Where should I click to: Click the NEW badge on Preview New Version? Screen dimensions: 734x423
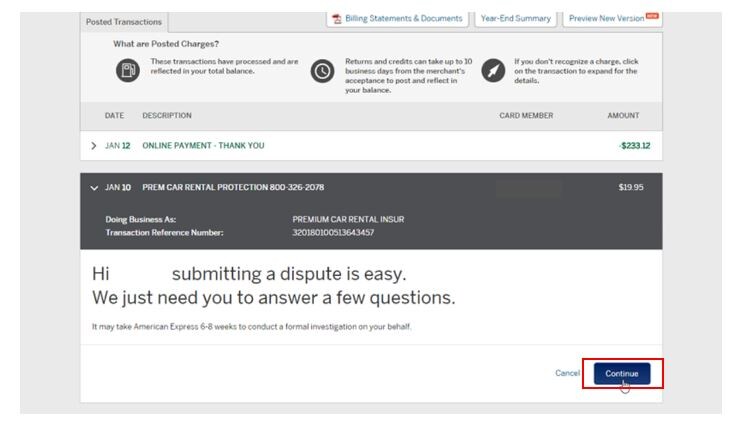[x=652, y=16]
